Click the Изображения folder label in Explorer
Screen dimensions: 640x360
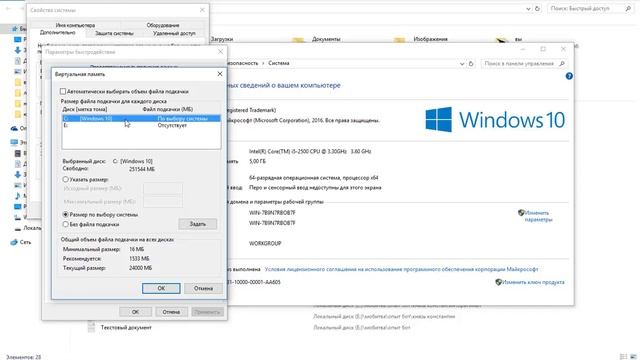[x=431, y=39]
